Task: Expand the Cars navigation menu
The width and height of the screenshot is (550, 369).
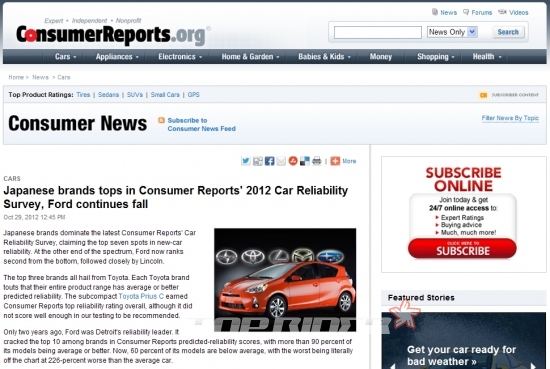Action: coord(66,56)
